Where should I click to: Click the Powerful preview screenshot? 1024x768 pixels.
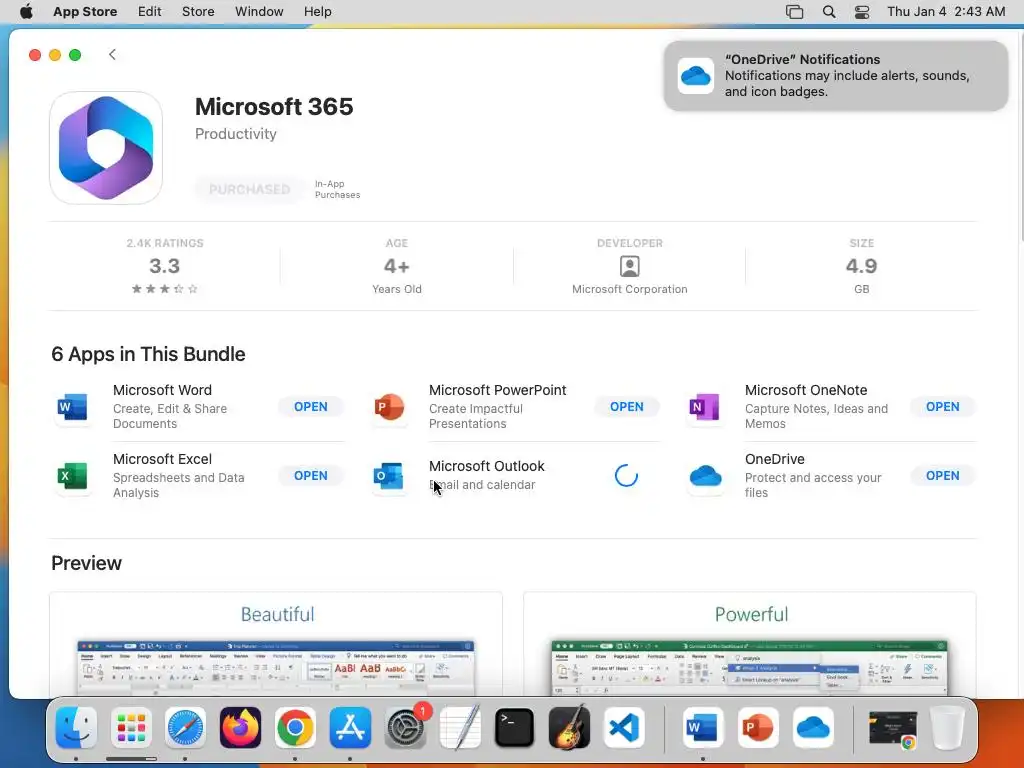tap(750, 645)
